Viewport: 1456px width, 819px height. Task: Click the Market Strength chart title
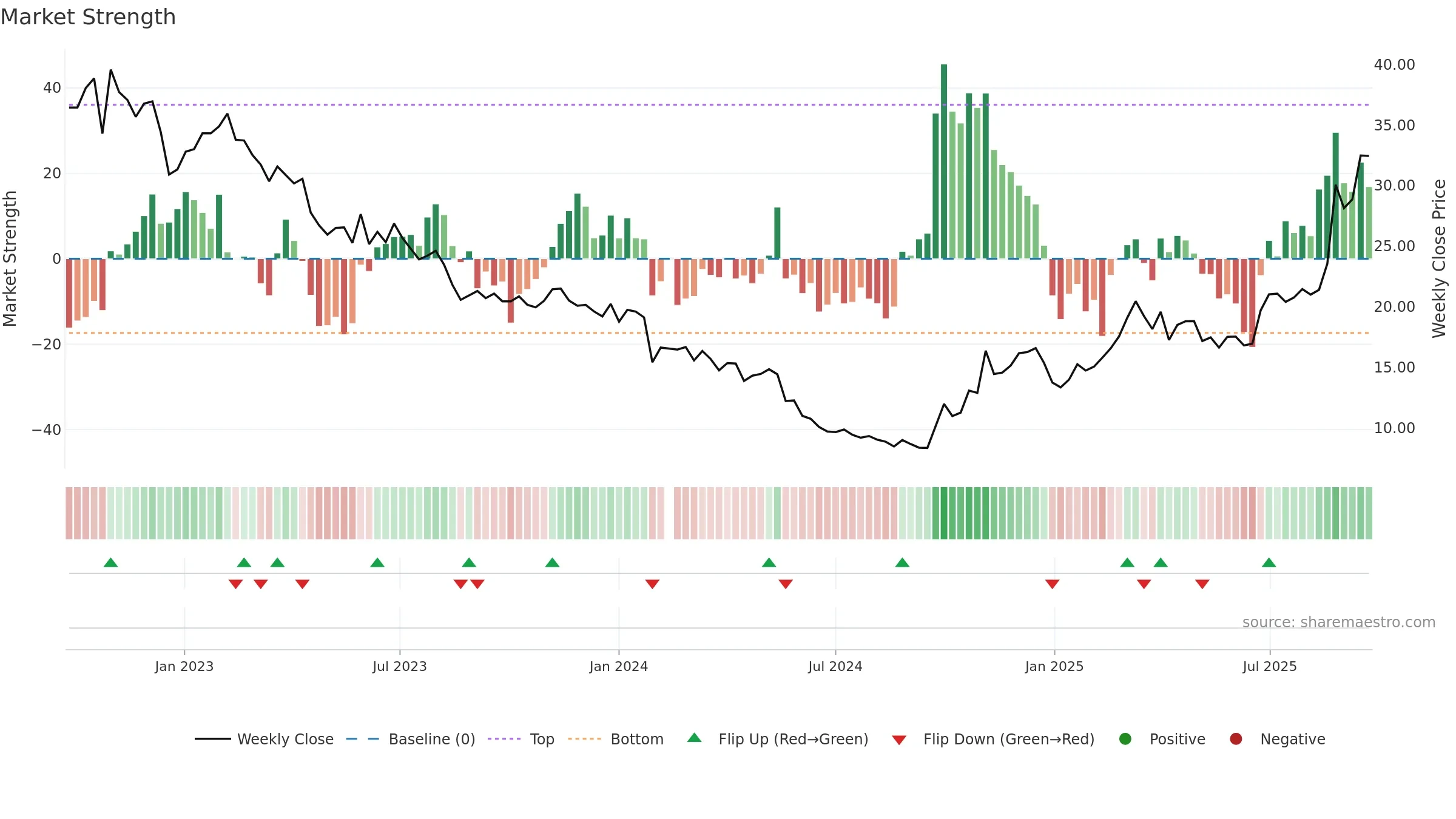click(x=88, y=17)
